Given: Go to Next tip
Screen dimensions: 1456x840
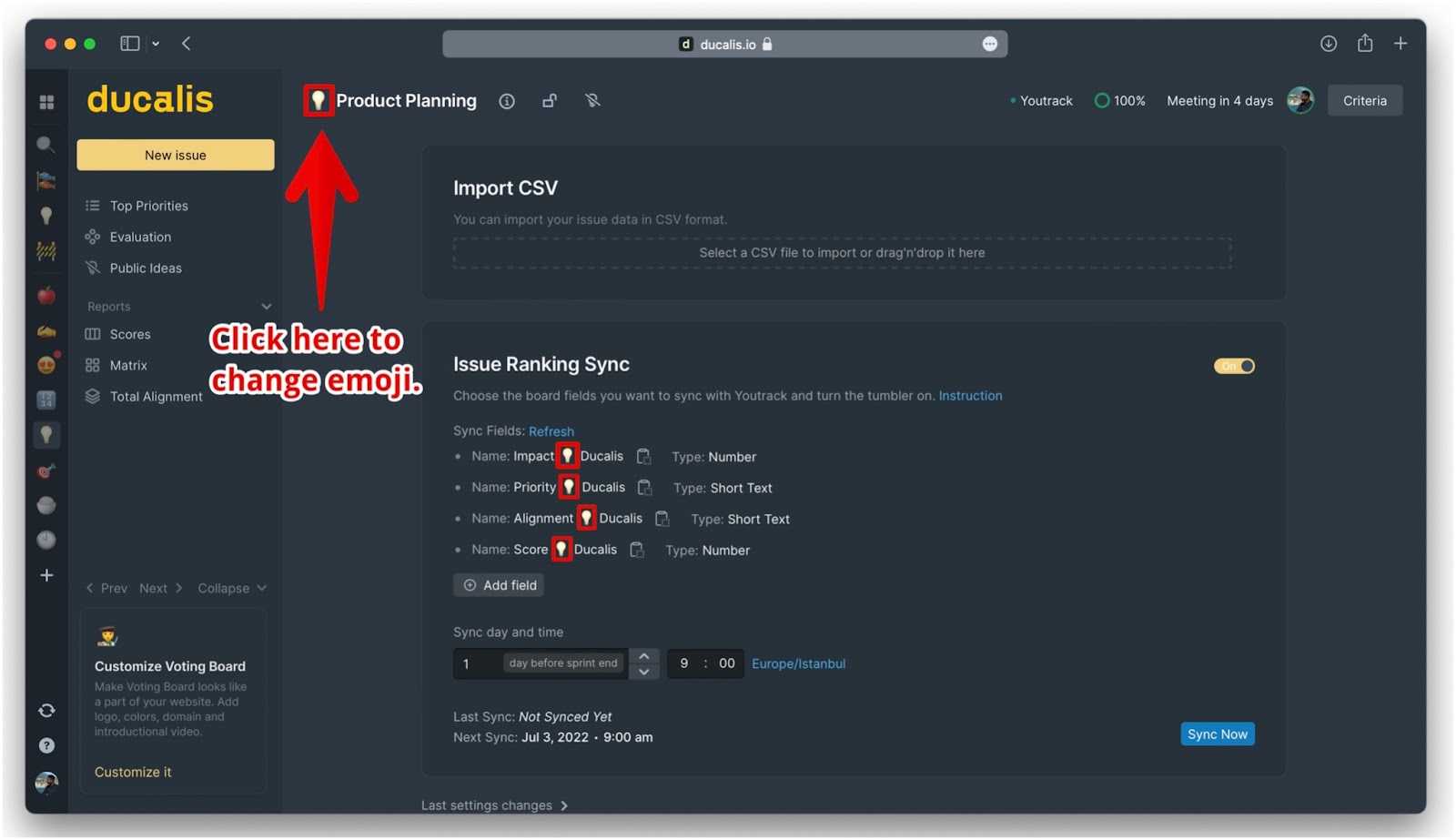Looking at the screenshot, I should tap(160, 588).
